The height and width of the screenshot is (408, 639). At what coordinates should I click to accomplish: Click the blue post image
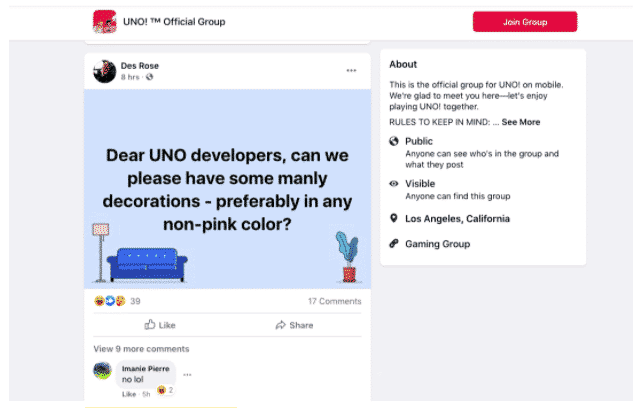(x=226, y=190)
